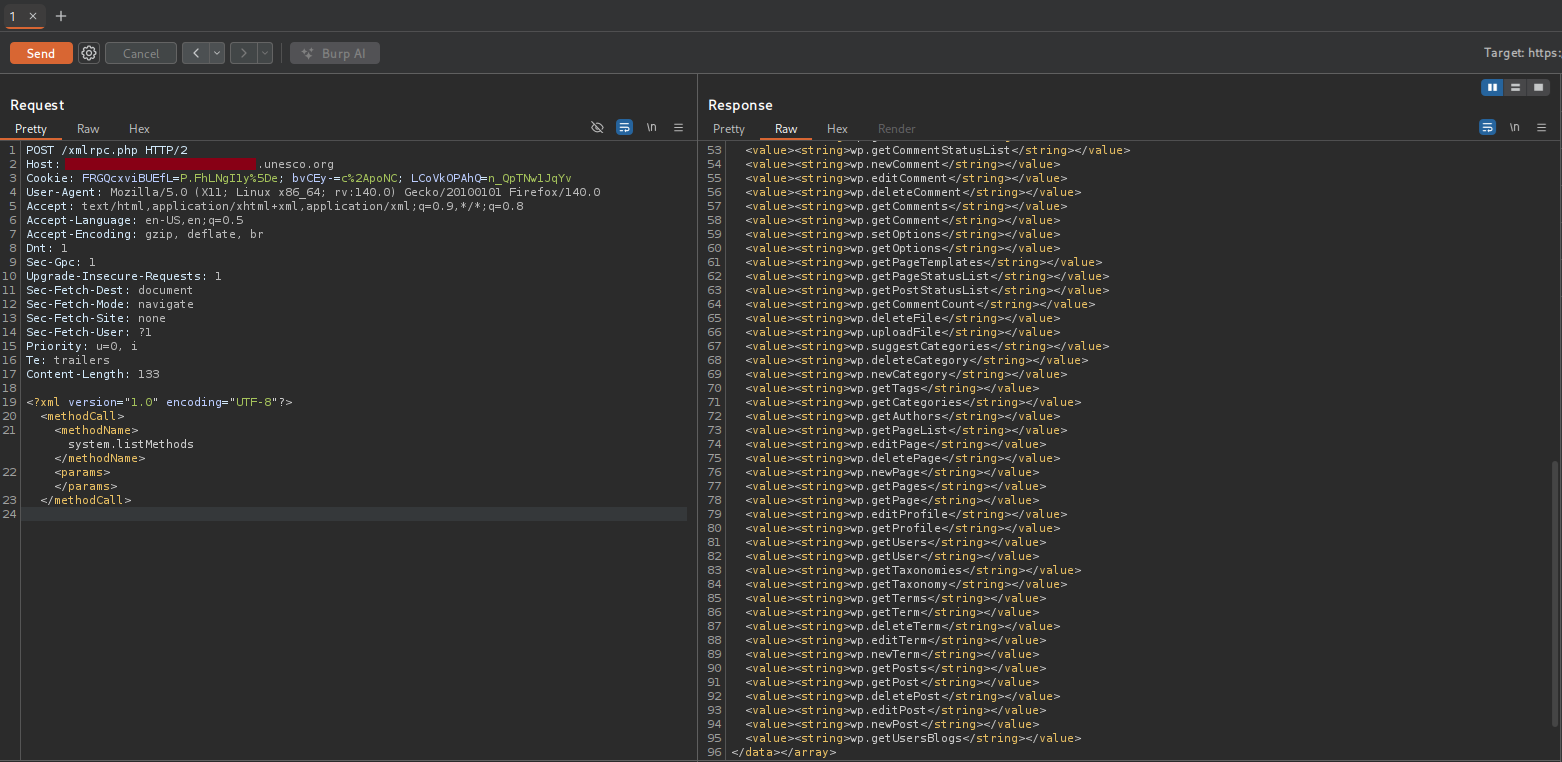Hide the Request message via eye icon
The height and width of the screenshot is (762, 1562).
click(597, 127)
